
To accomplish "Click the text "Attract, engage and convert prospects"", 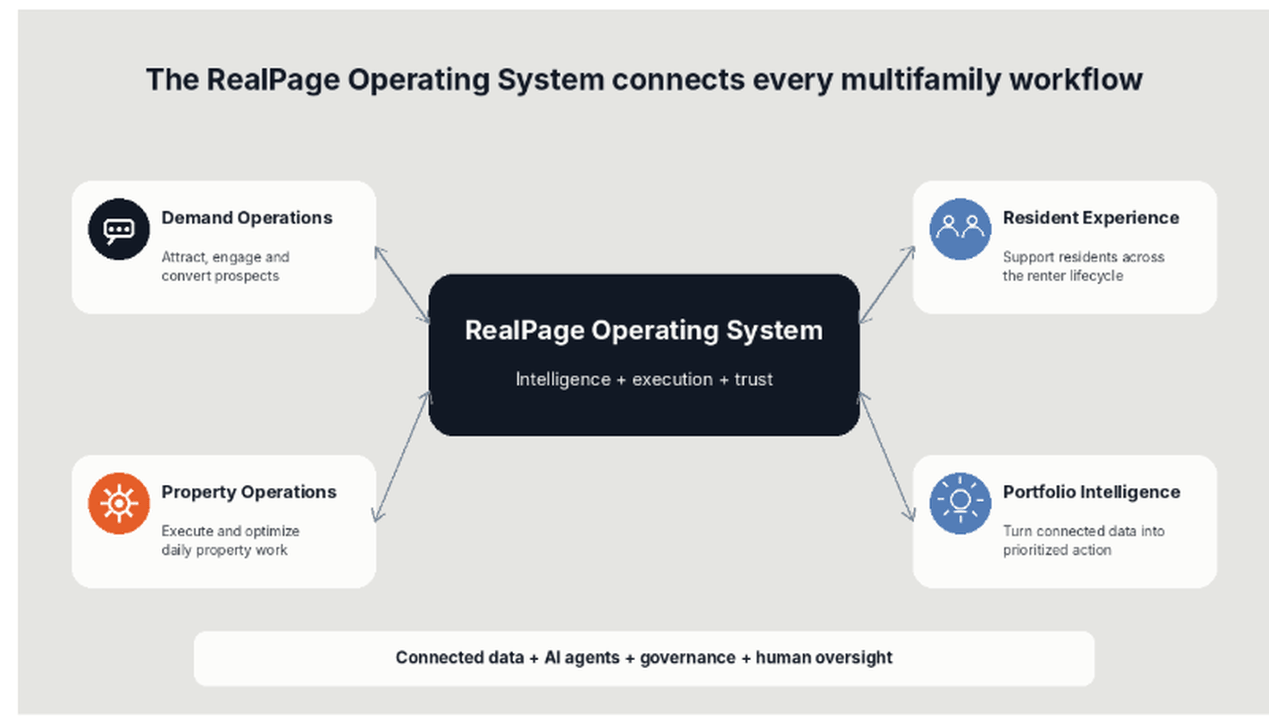I will [226, 266].
